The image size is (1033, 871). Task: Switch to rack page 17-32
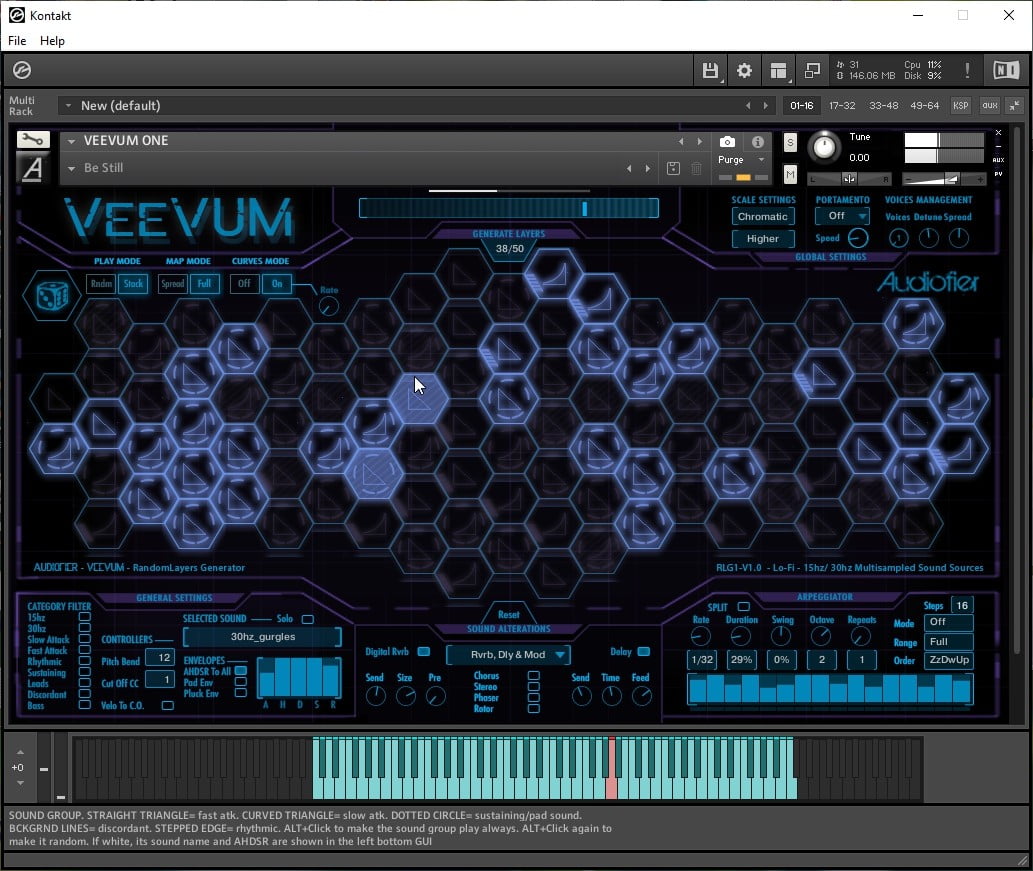(842, 105)
